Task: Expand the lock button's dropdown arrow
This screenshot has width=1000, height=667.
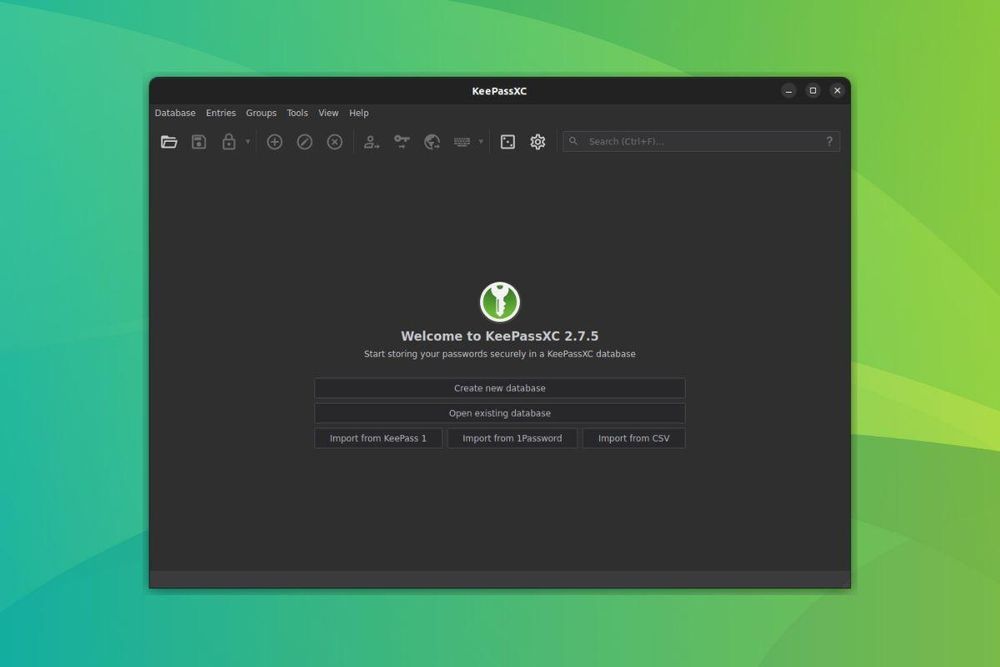Action: [x=247, y=141]
